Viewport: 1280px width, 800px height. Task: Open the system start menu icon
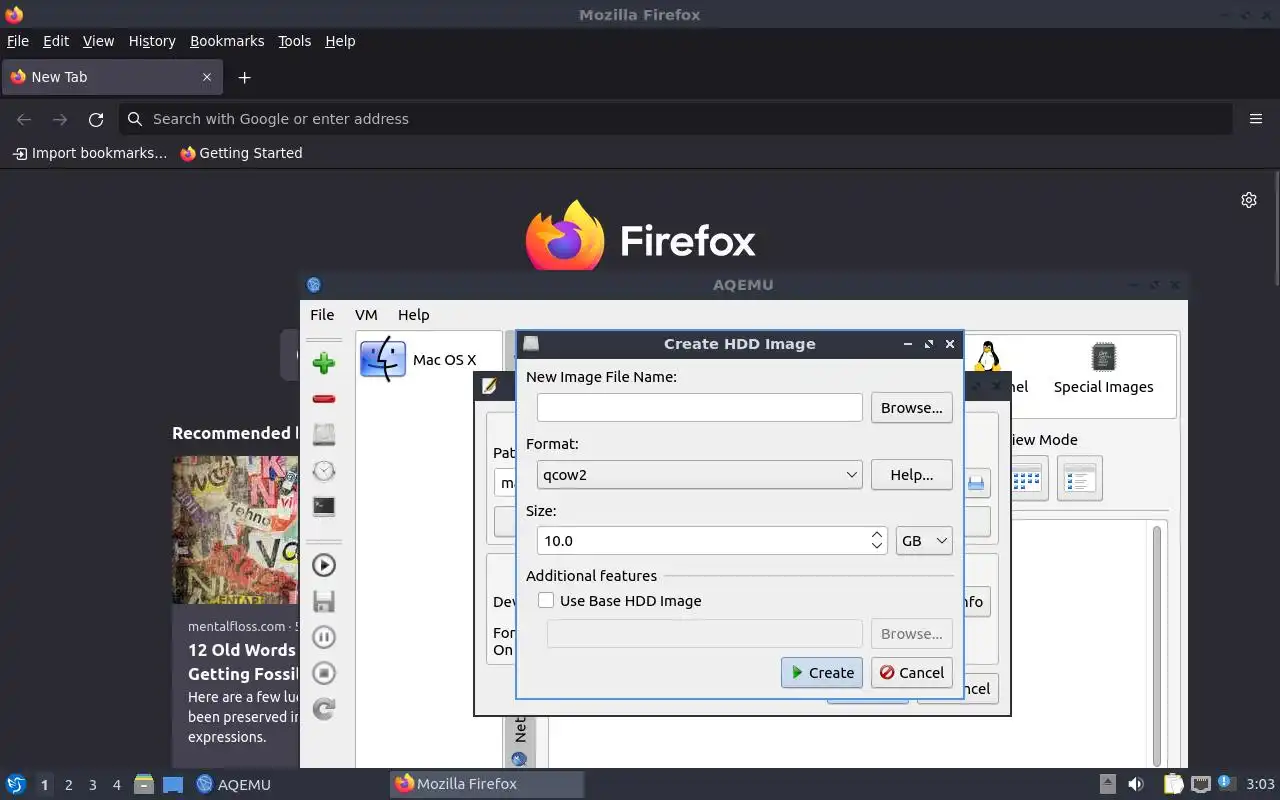coord(16,784)
